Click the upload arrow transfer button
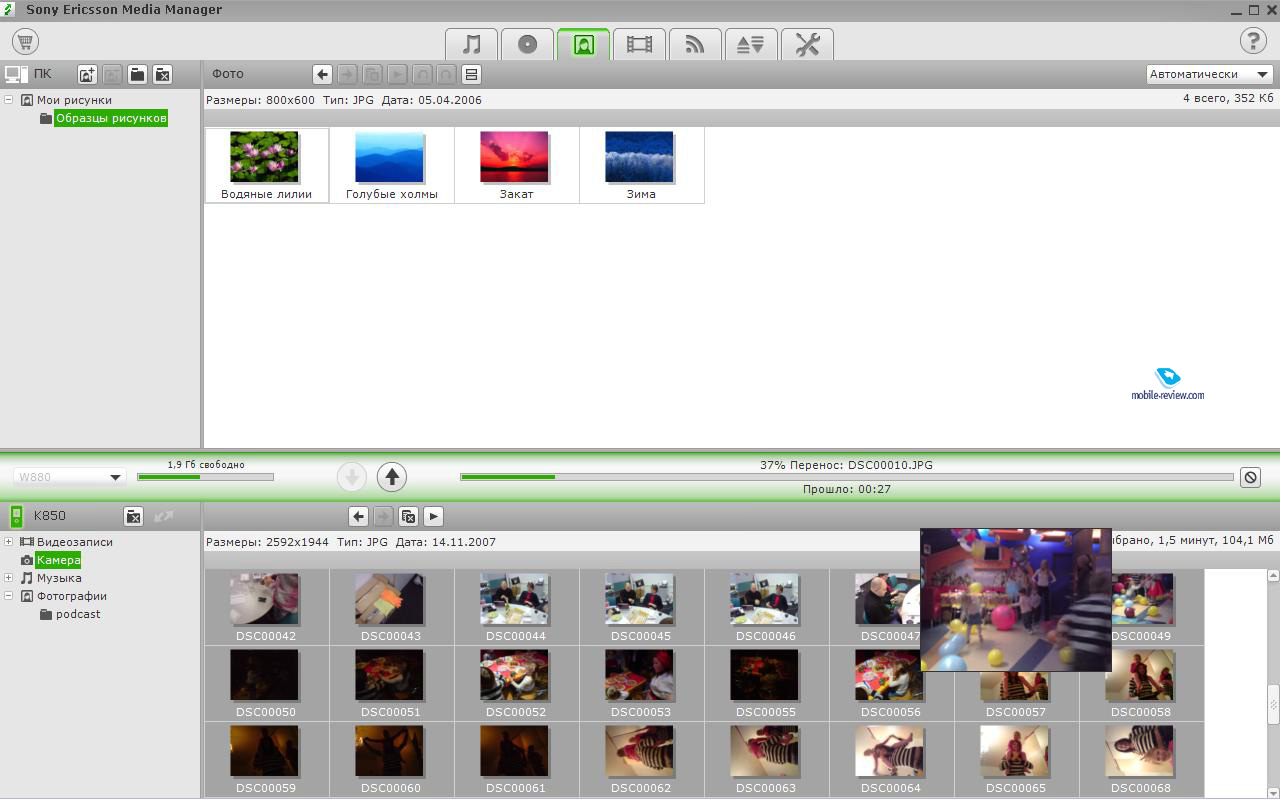Screen dimensions: 1280x800 coord(392,477)
